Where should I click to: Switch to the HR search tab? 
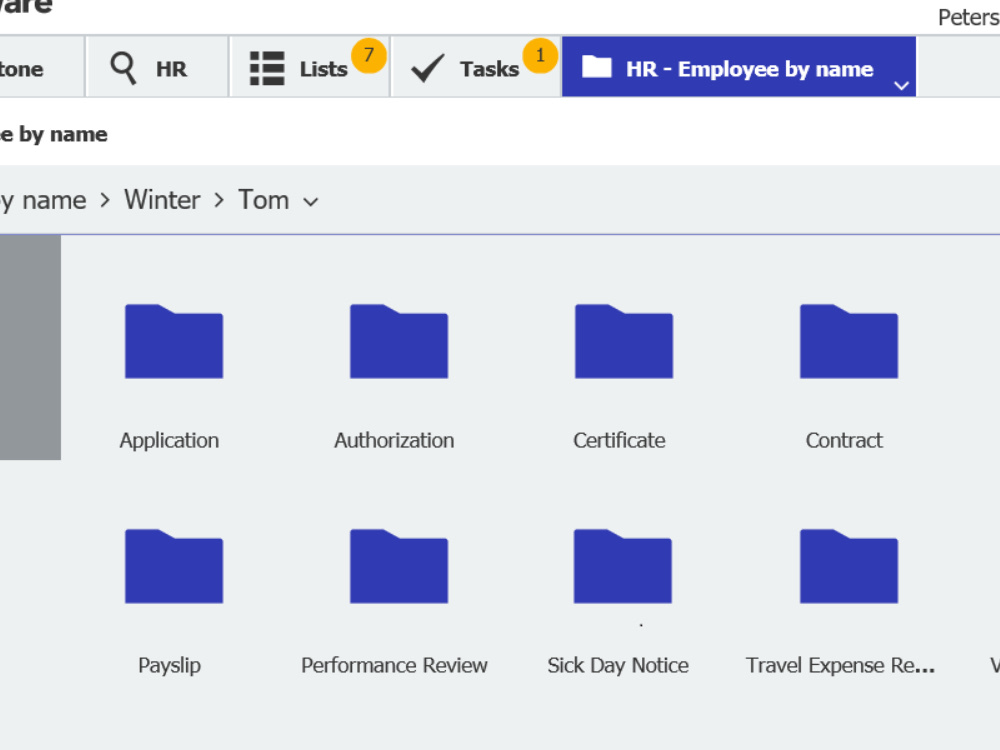click(x=157, y=67)
